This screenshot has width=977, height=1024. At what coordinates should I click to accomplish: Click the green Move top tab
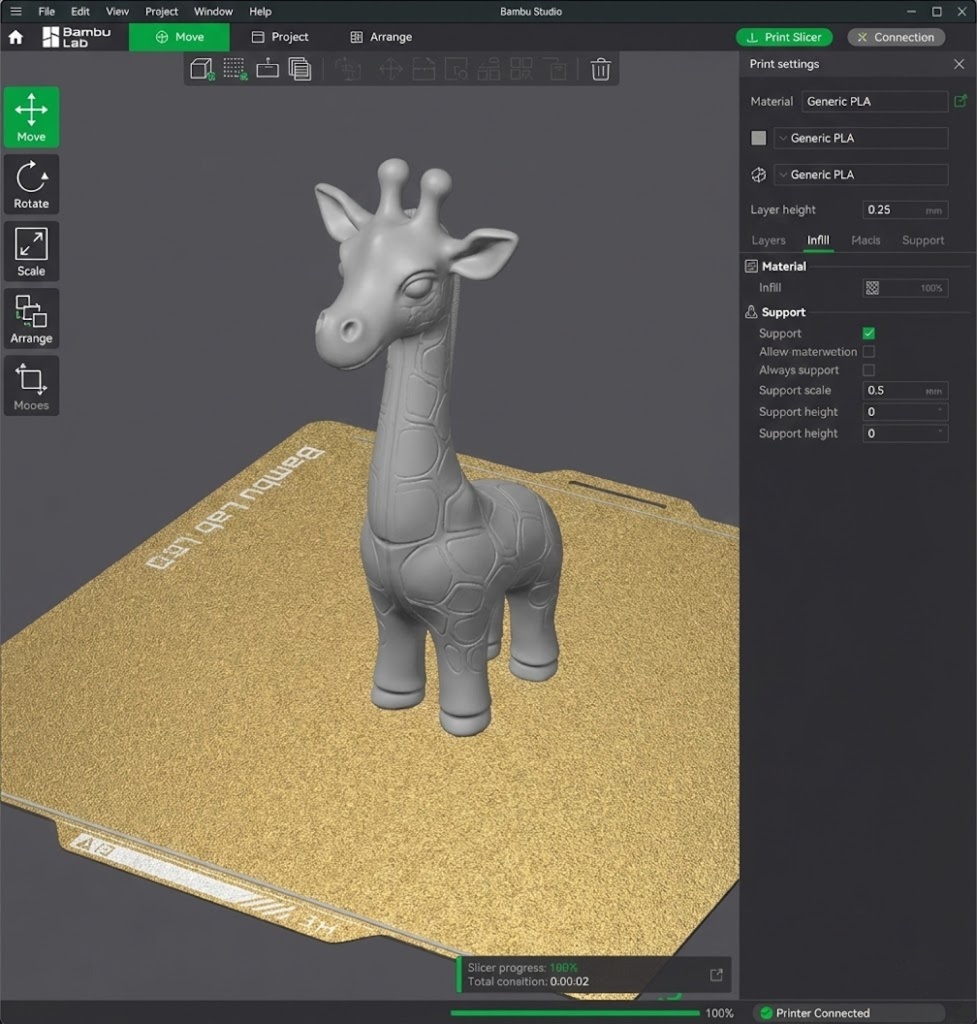(179, 37)
